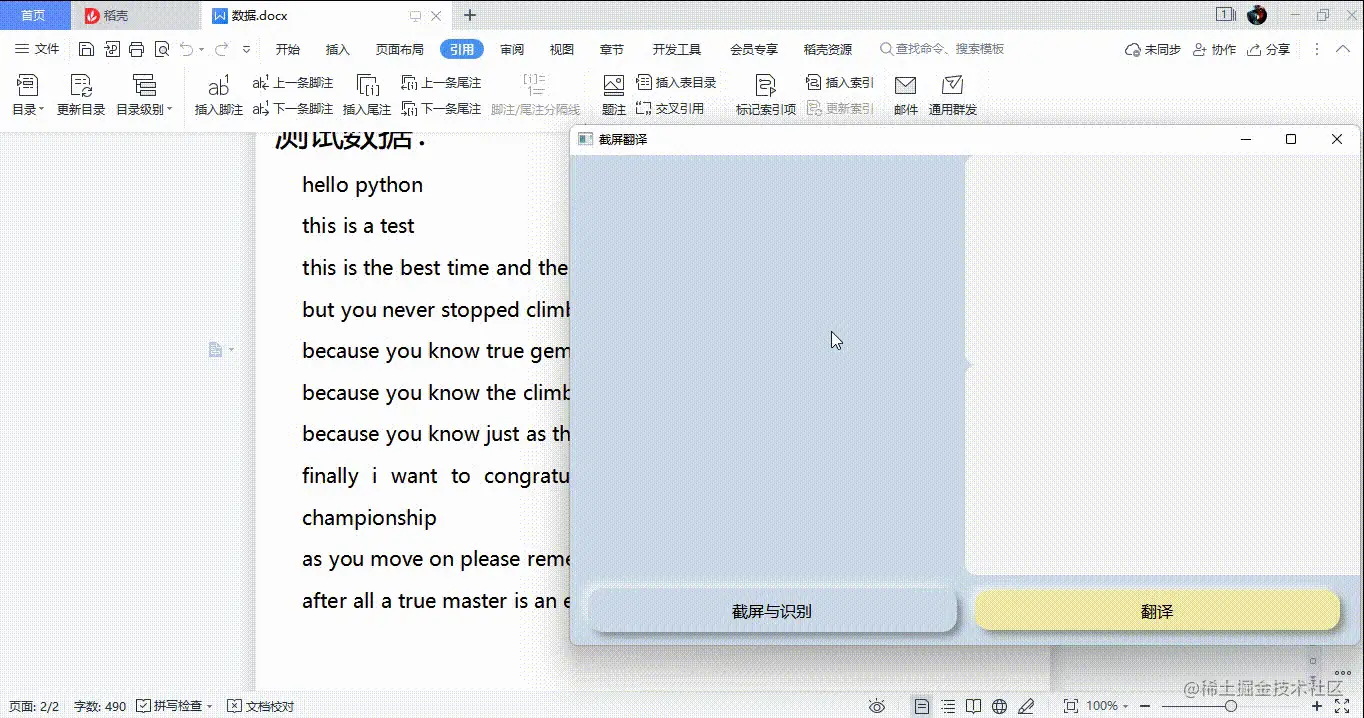
Task: Click 插入表目录 insert table of figures
Action: (x=677, y=83)
